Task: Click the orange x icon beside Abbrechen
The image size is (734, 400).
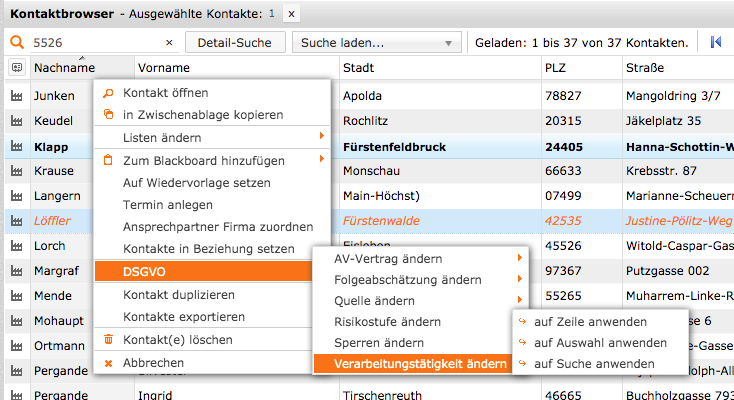Action: [108, 363]
